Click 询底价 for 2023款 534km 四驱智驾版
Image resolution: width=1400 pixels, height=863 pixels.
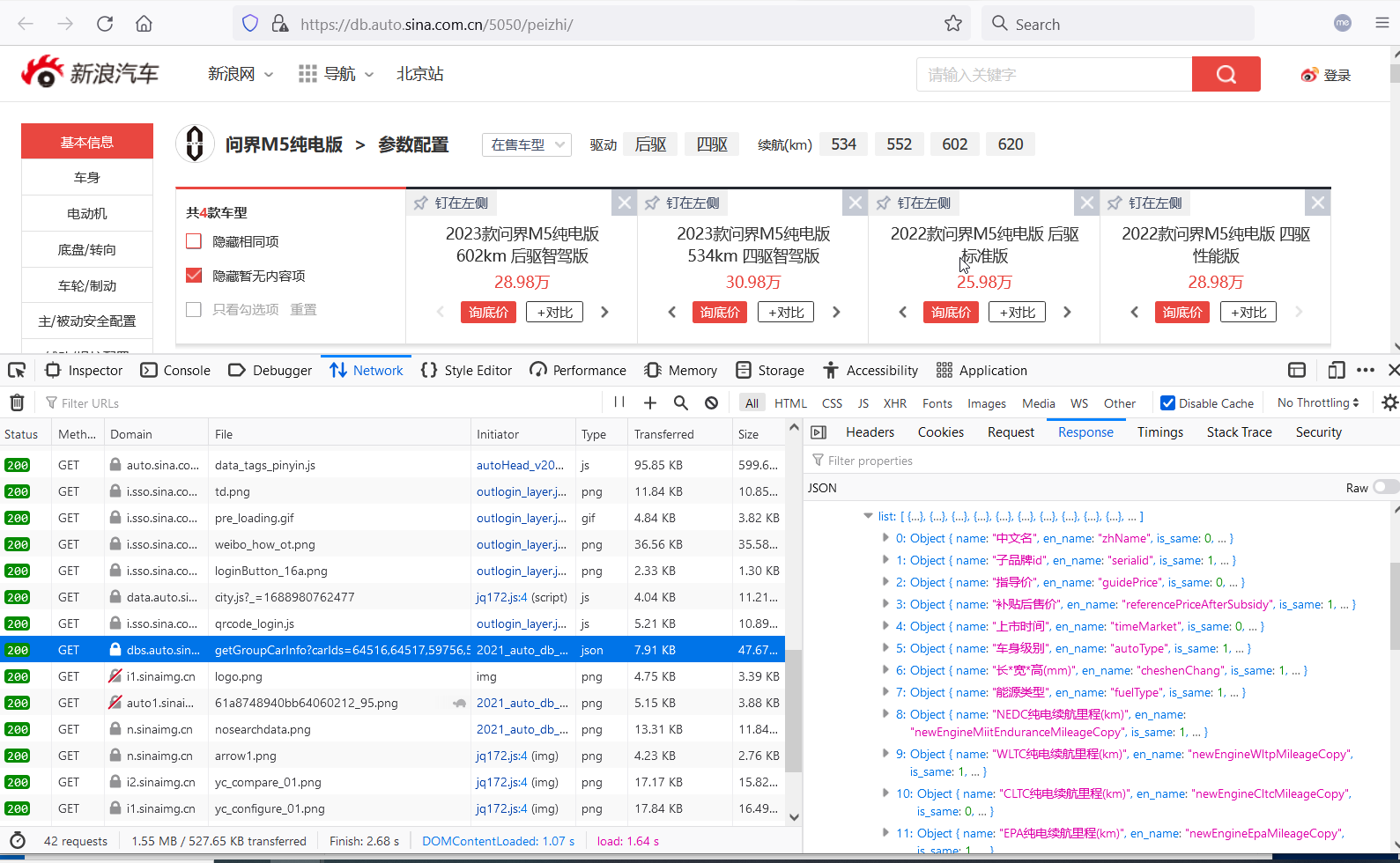(720, 312)
